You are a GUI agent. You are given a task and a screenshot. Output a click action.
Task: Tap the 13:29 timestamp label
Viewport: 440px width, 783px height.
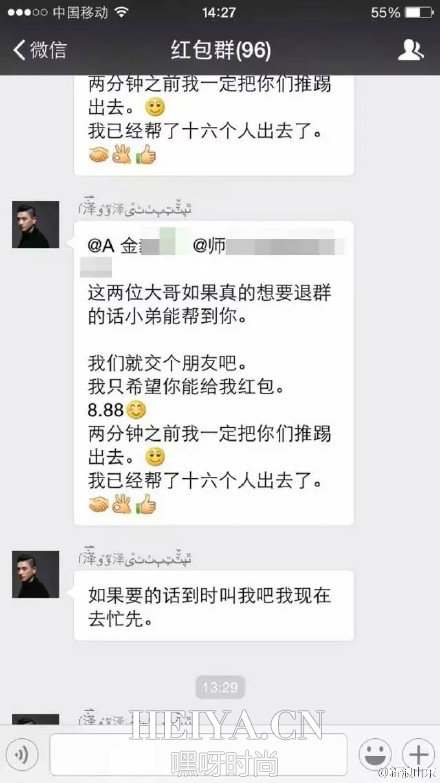click(220, 688)
